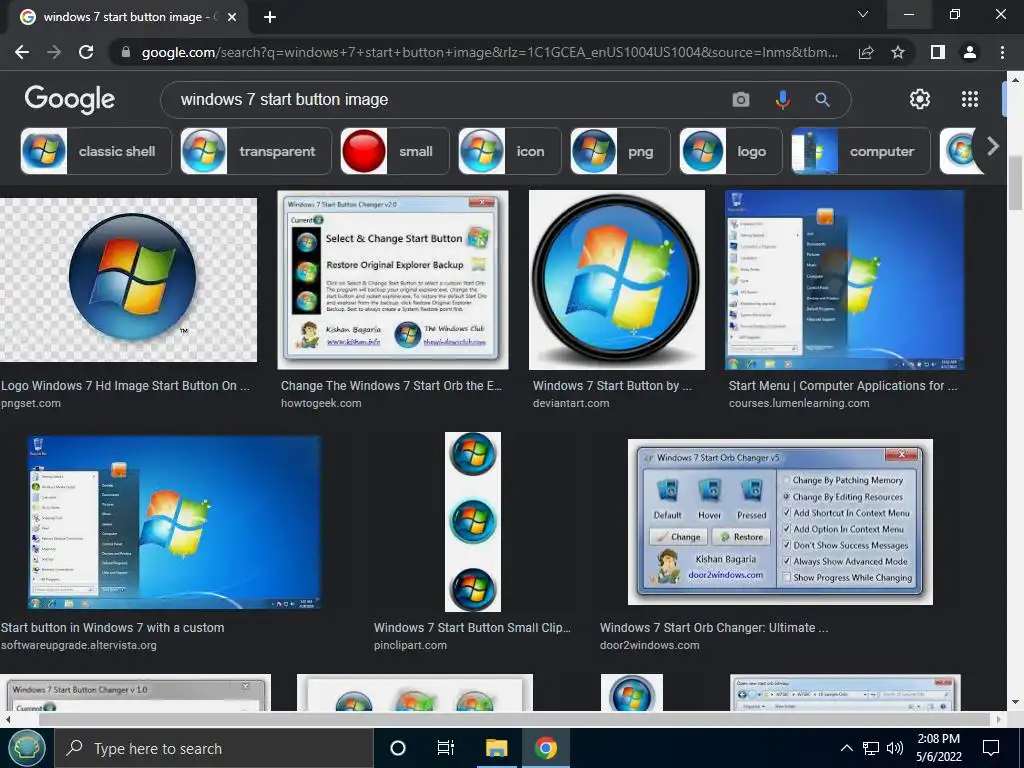Open the Start Button Changer v 1.0 thumbnail
Image resolution: width=1024 pixels, height=768 pixels.
coord(135,692)
